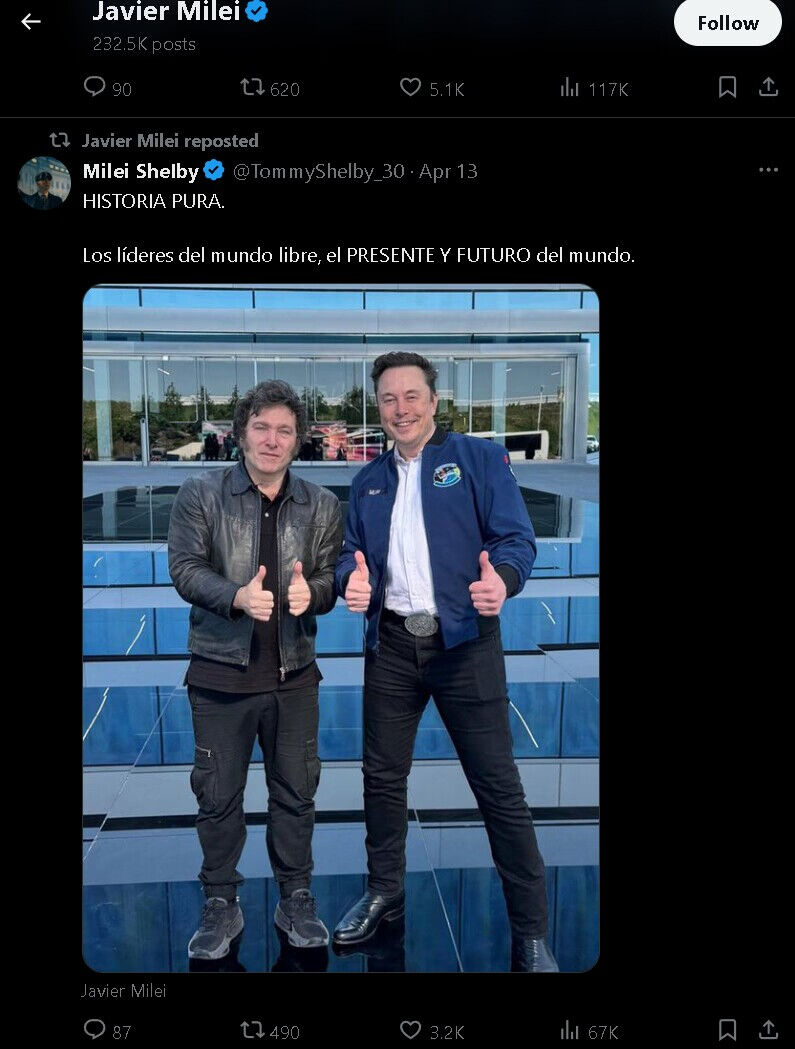Open the @TommyShelby_30 handle

(x=319, y=171)
